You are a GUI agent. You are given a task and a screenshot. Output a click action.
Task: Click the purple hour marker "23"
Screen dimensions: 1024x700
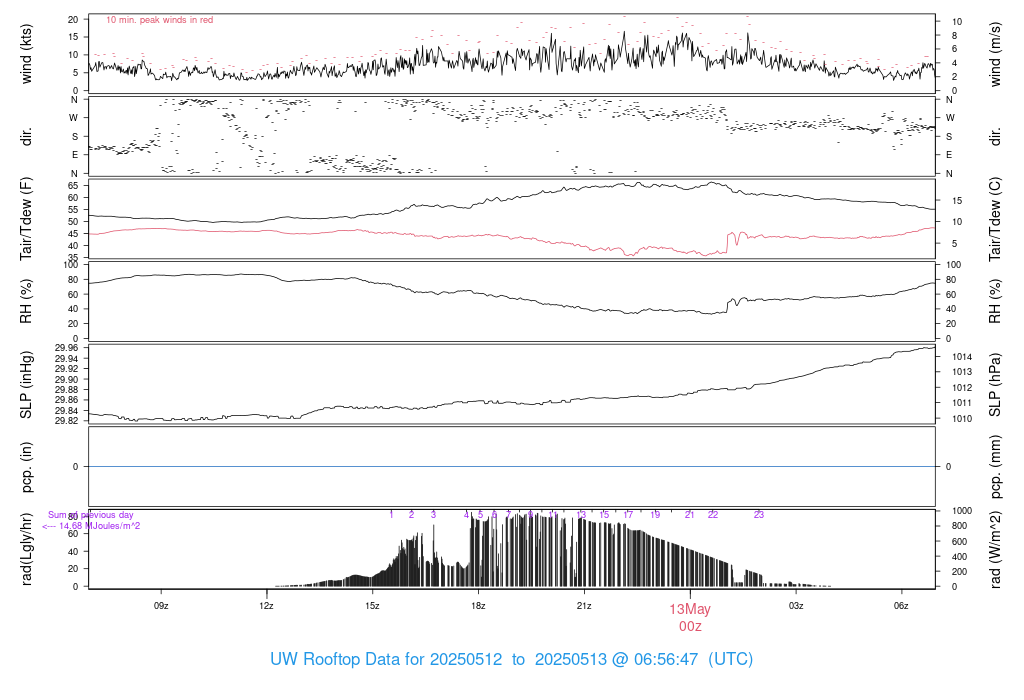pyautogui.click(x=759, y=515)
